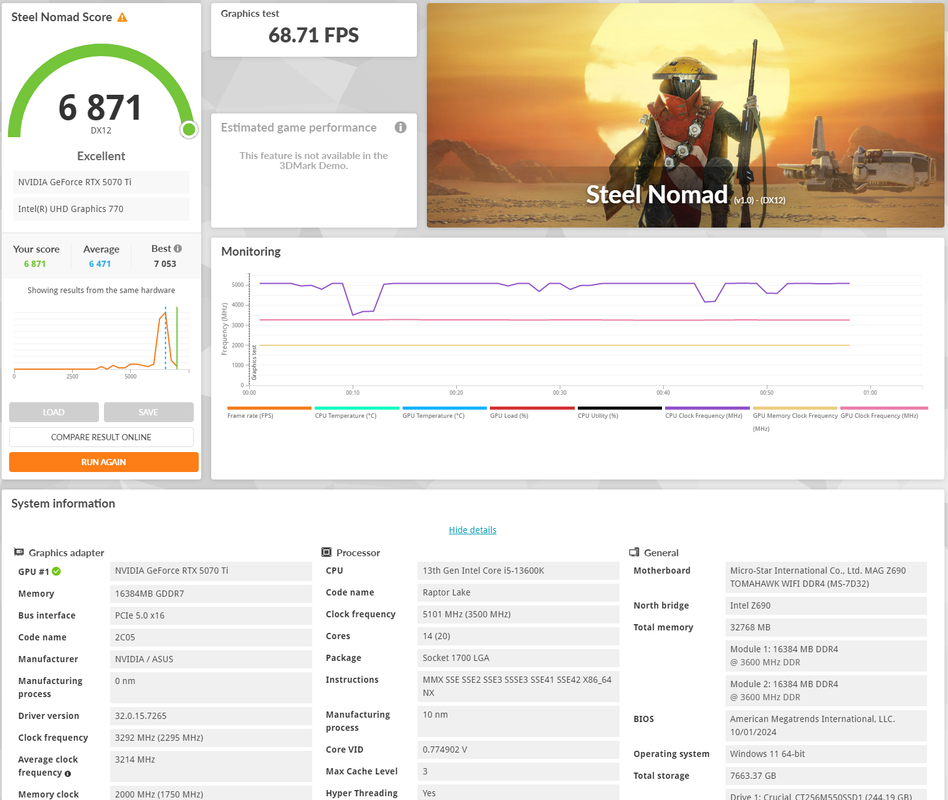The image size is (948, 800).
Task: Click the System information heading
Action: pos(63,504)
